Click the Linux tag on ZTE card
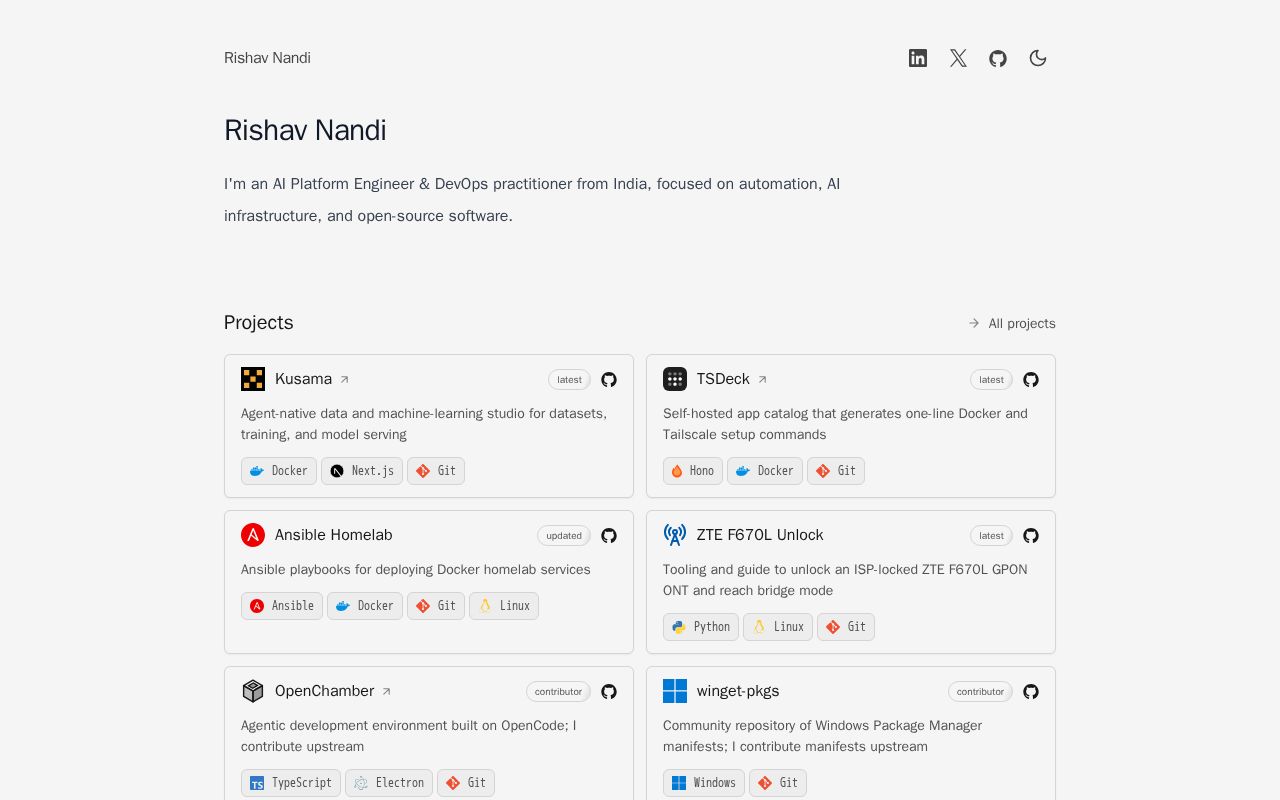Image resolution: width=1280 pixels, height=800 pixels. pos(778,627)
